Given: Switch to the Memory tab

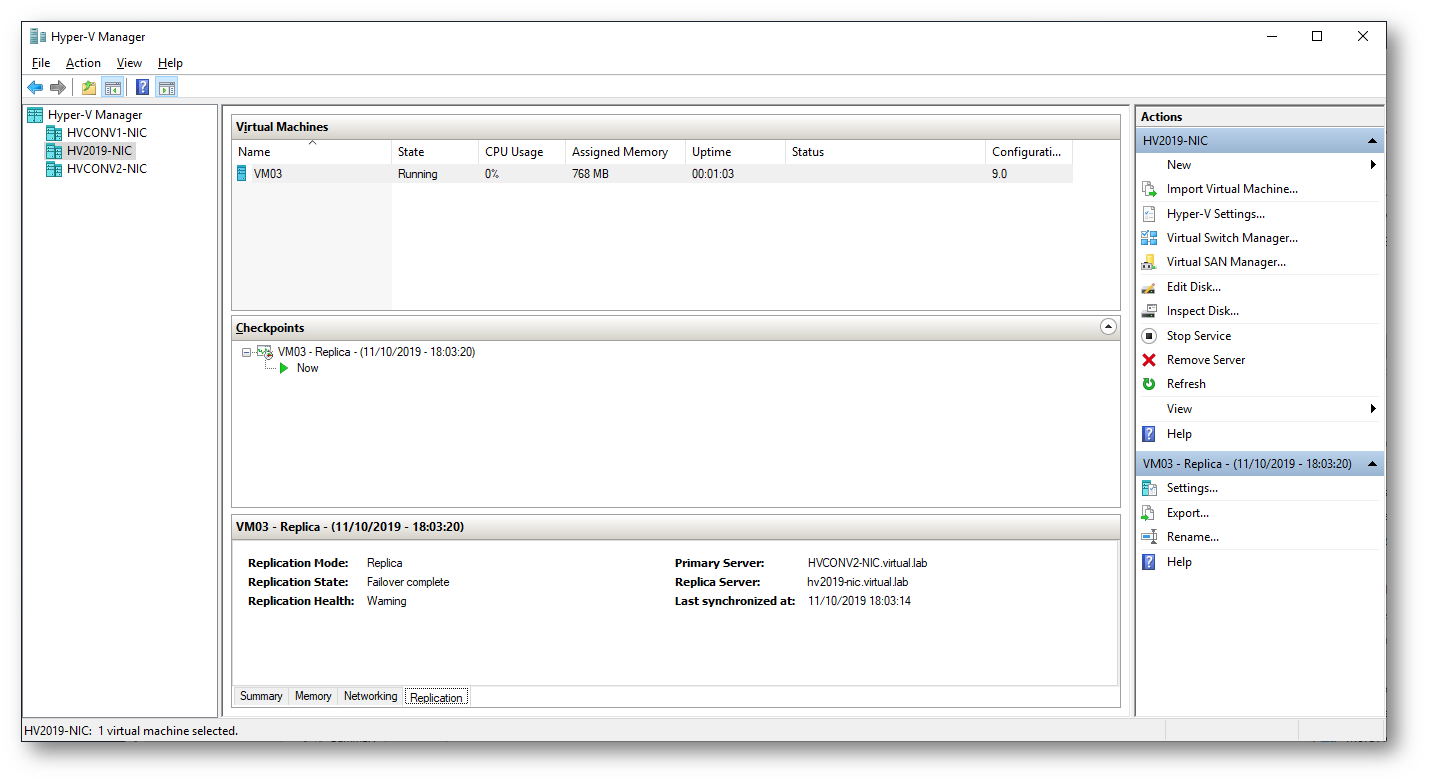Looking at the screenshot, I should point(313,696).
